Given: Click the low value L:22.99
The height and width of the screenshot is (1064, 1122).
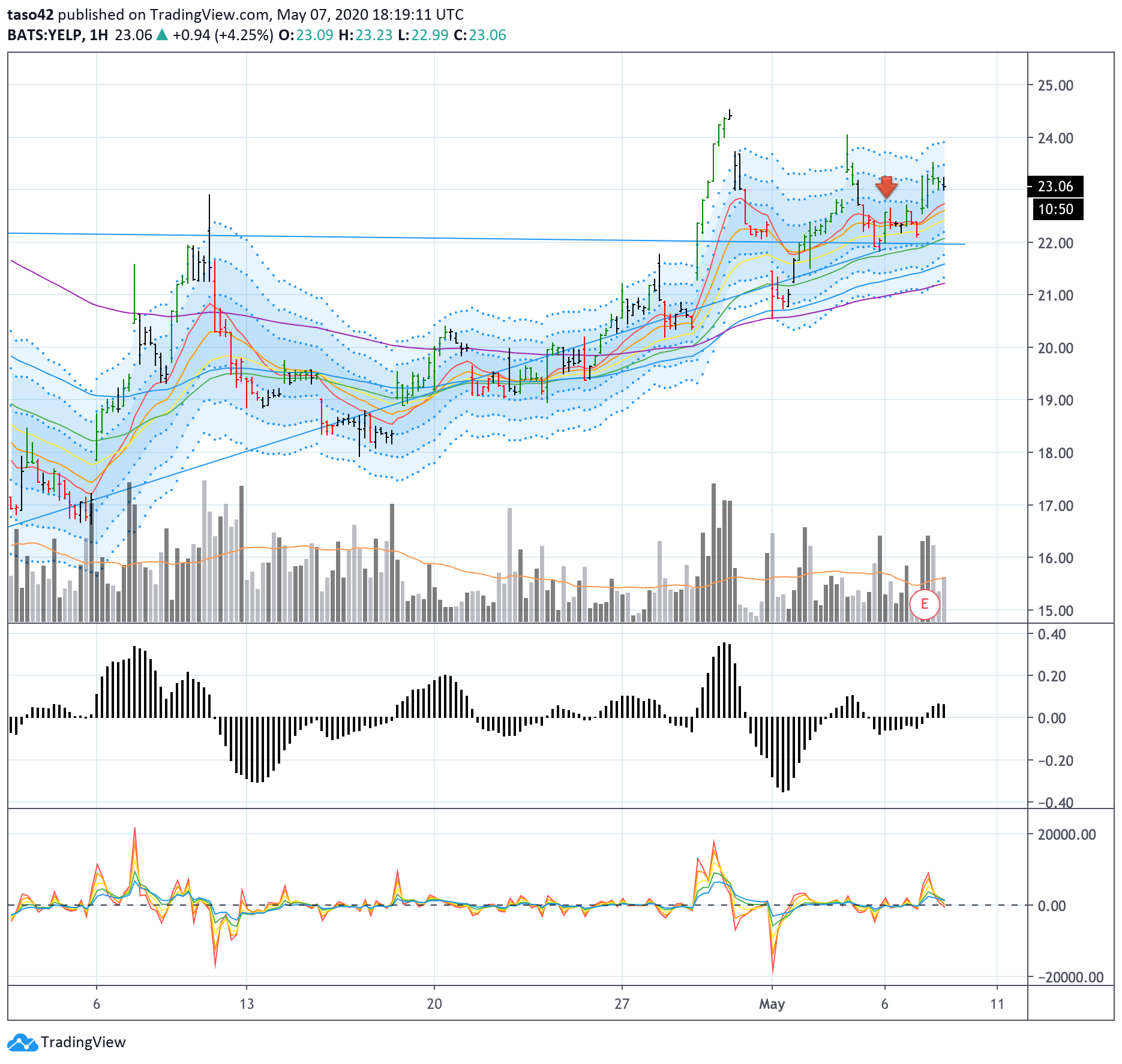Looking at the screenshot, I should (423, 35).
